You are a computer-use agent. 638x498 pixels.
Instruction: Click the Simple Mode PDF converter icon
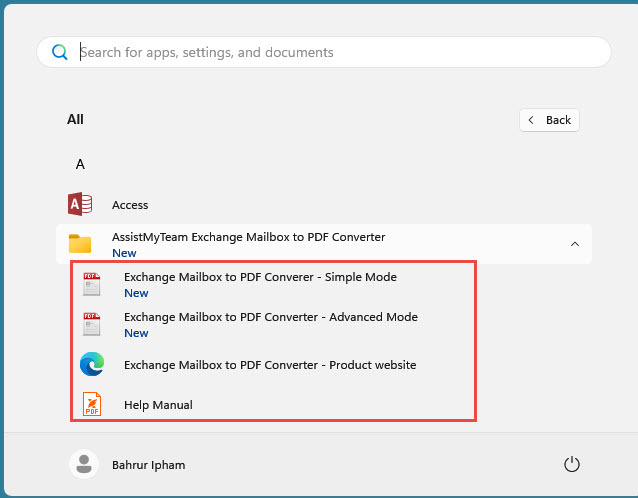[92, 285]
